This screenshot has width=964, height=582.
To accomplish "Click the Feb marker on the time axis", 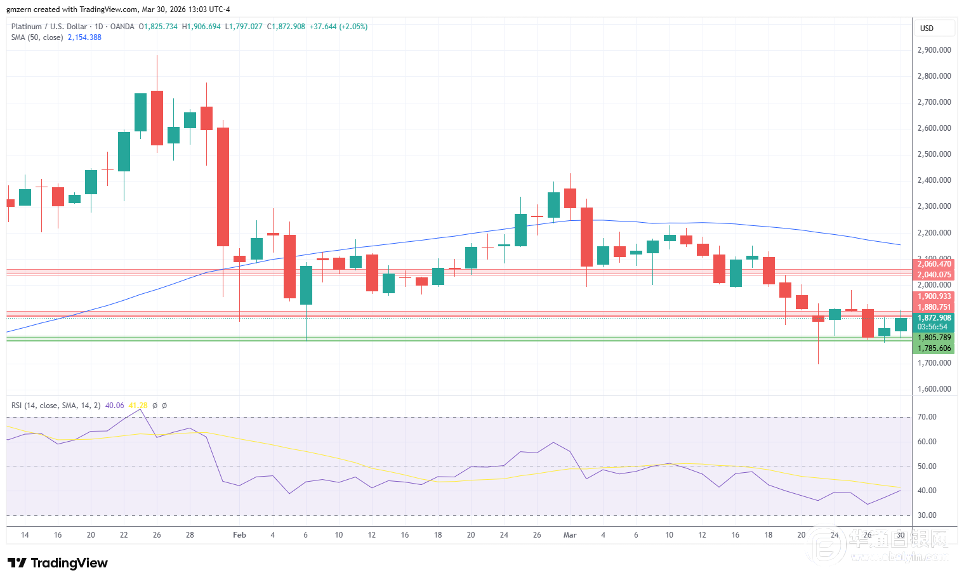I will 238,535.
